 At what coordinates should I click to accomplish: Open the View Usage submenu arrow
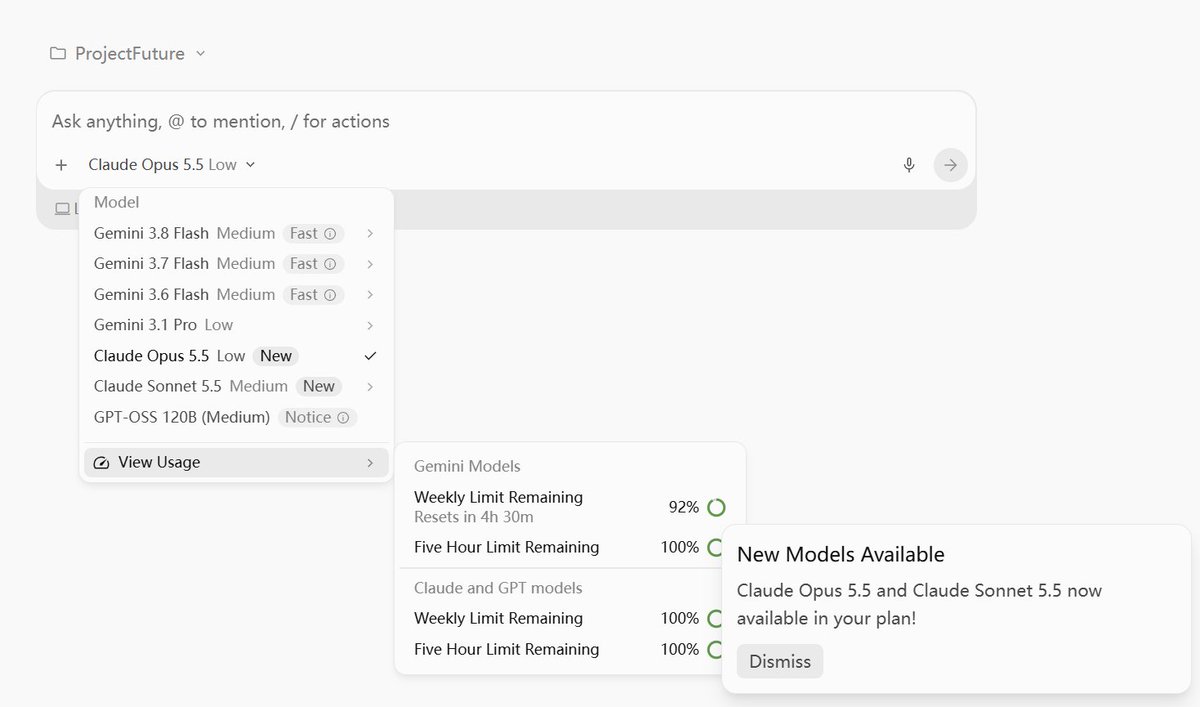(x=370, y=463)
